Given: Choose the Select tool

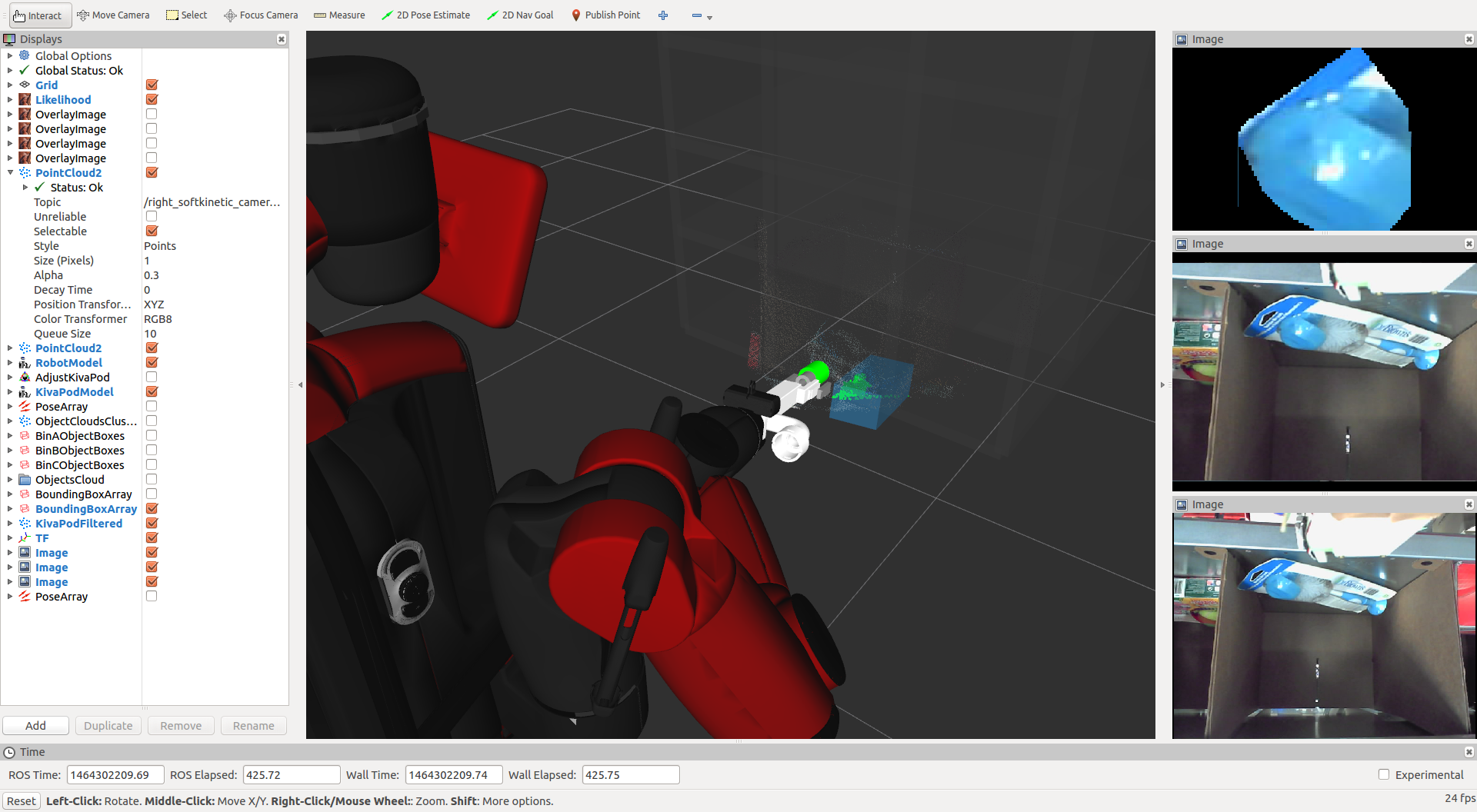Looking at the screenshot, I should (x=187, y=15).
